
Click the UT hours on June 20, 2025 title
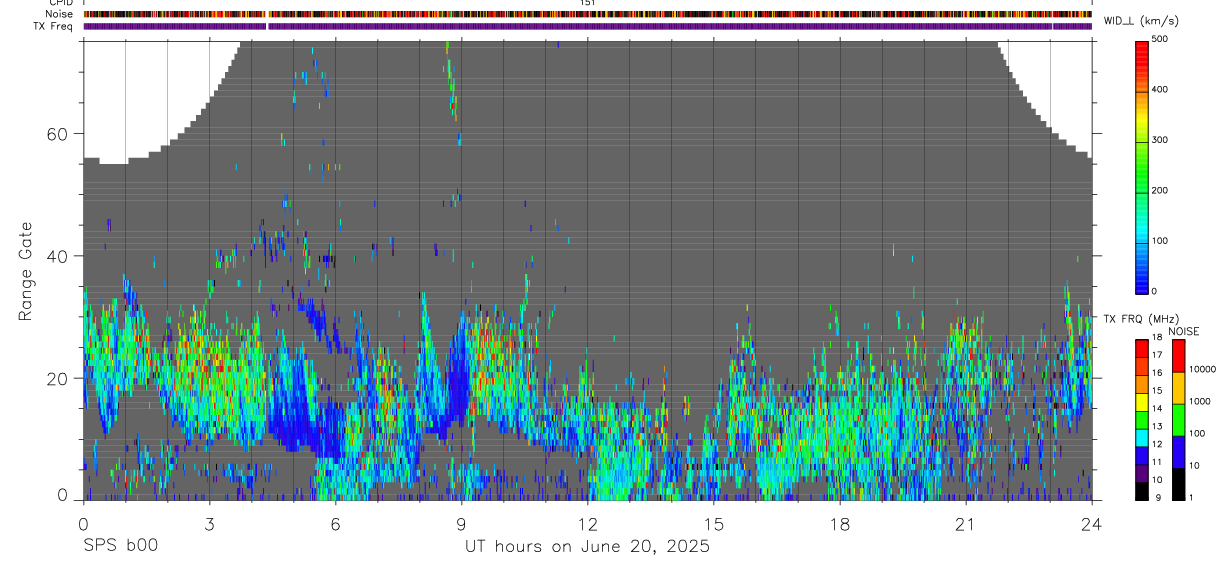pyautogui.click(x=587, y=547)
